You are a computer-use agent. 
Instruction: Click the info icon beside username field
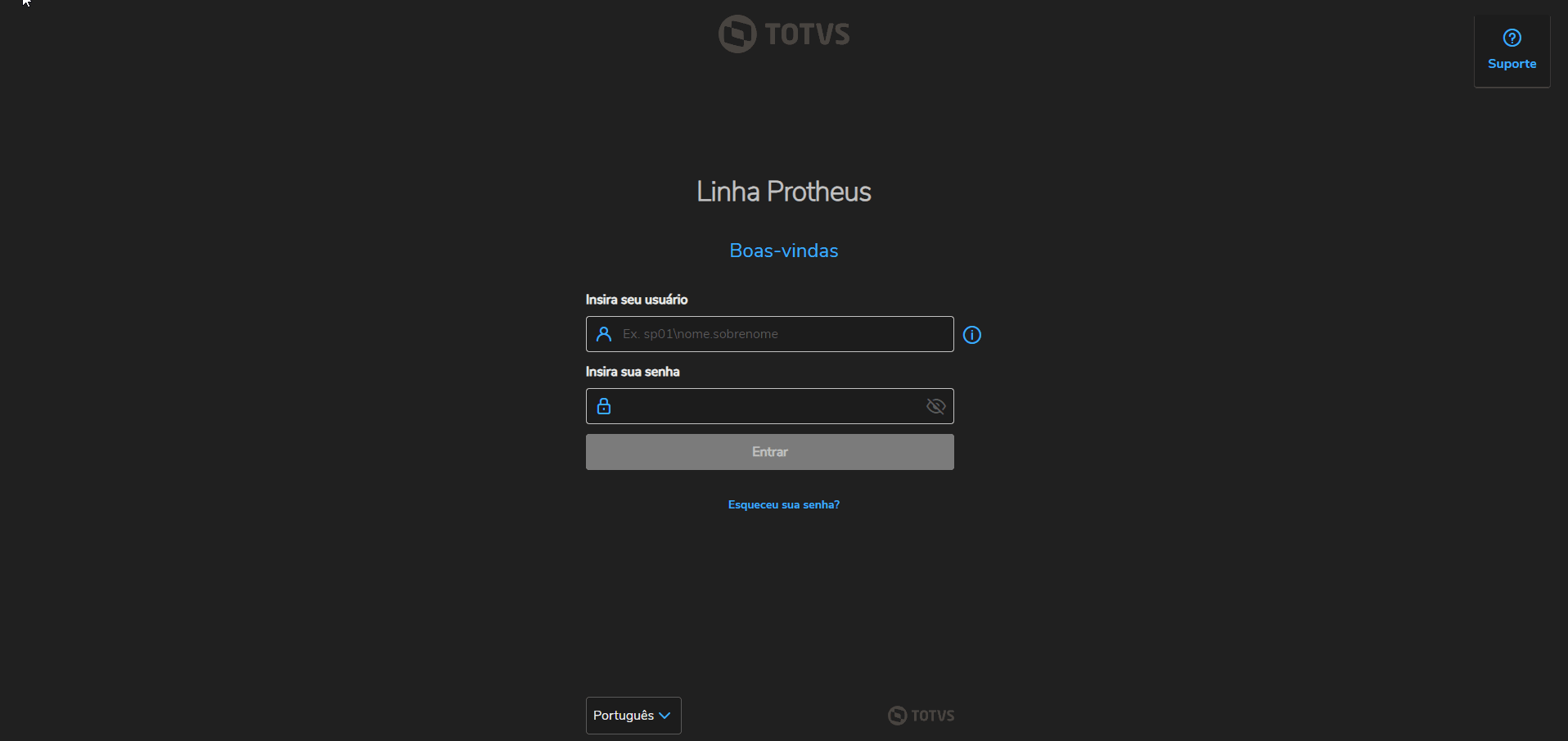(x=972, y=335)
